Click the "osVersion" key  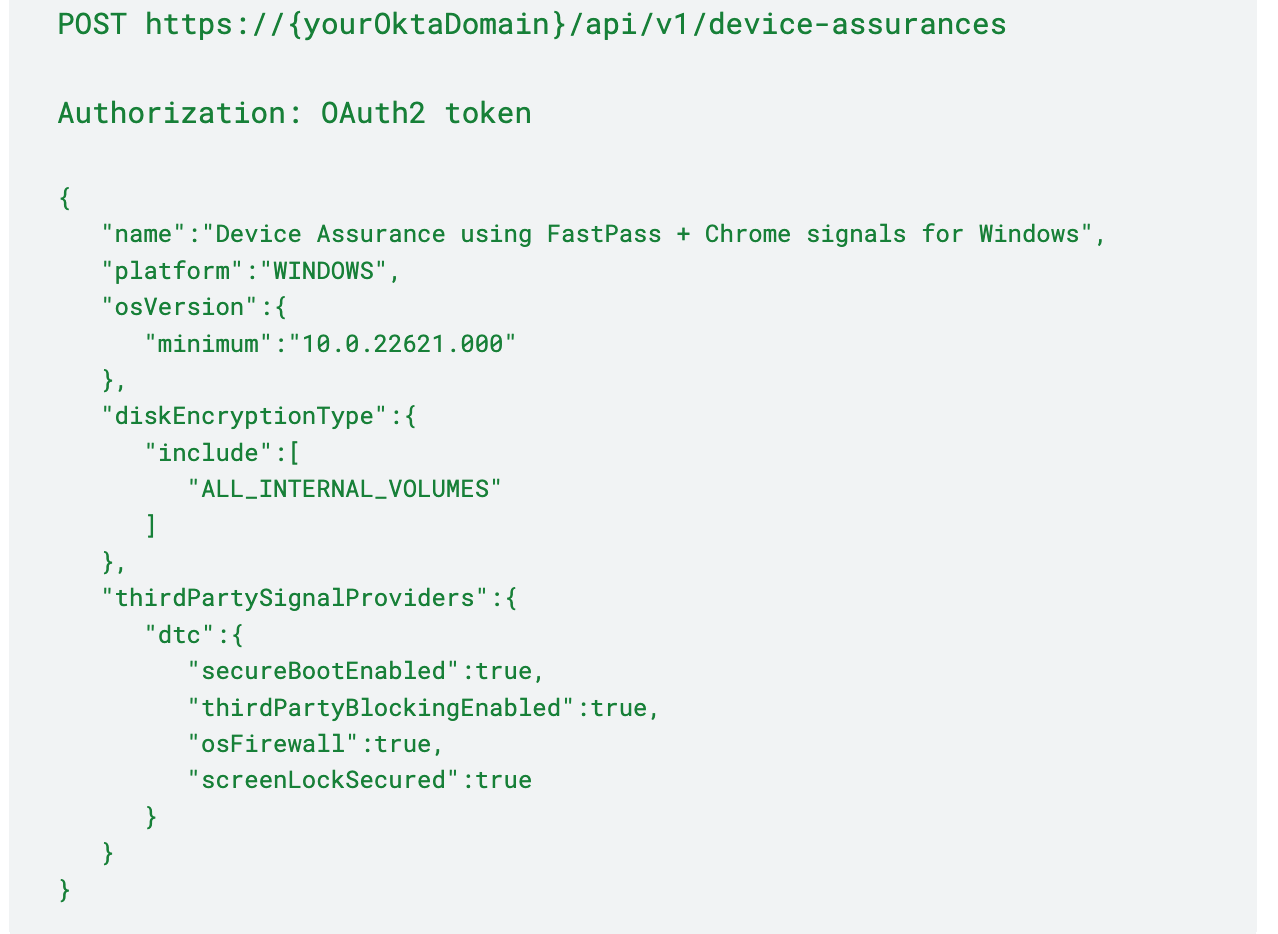[x=172, y=307]
